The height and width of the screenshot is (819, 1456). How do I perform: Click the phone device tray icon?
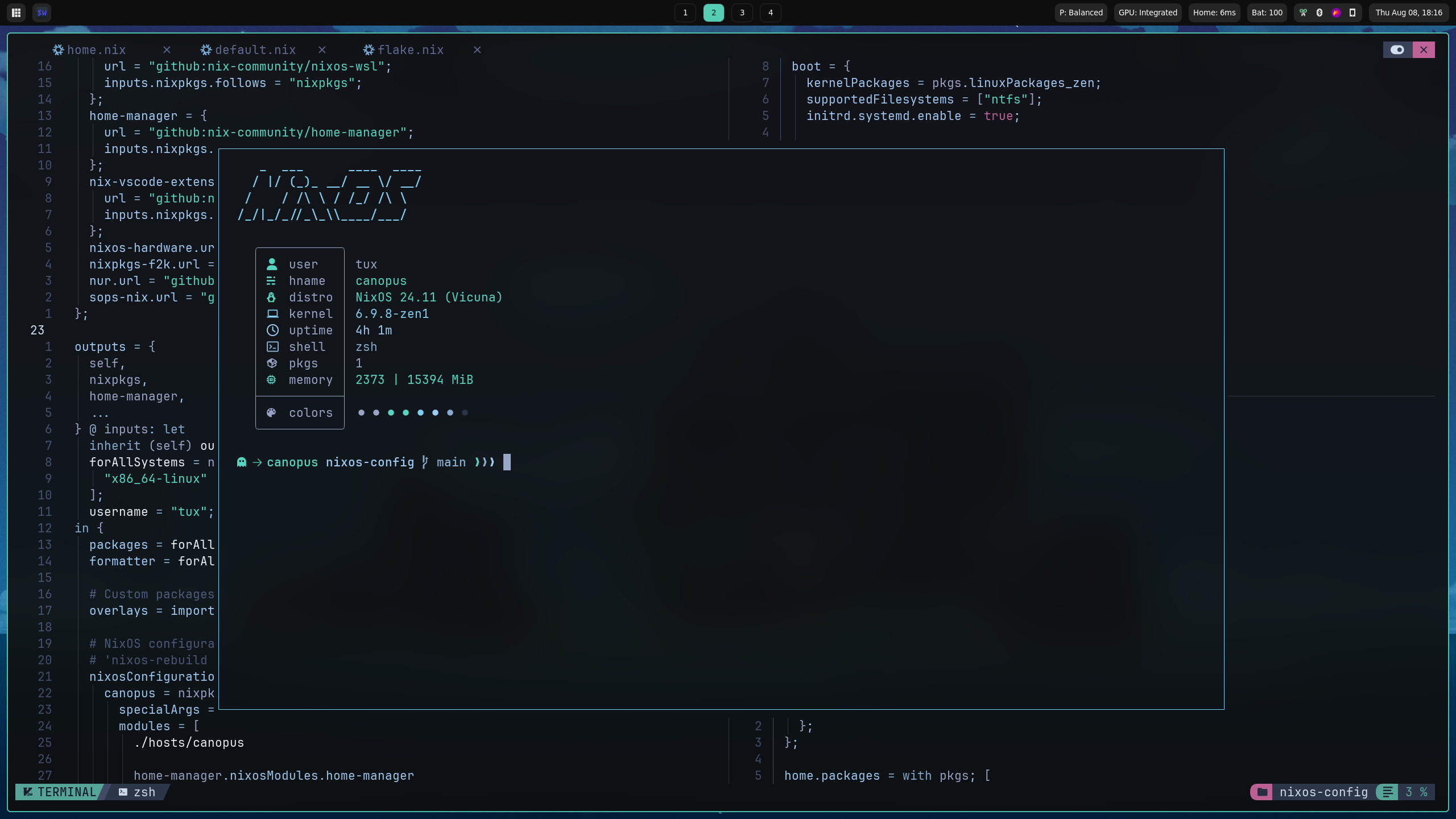[1352, 13]
